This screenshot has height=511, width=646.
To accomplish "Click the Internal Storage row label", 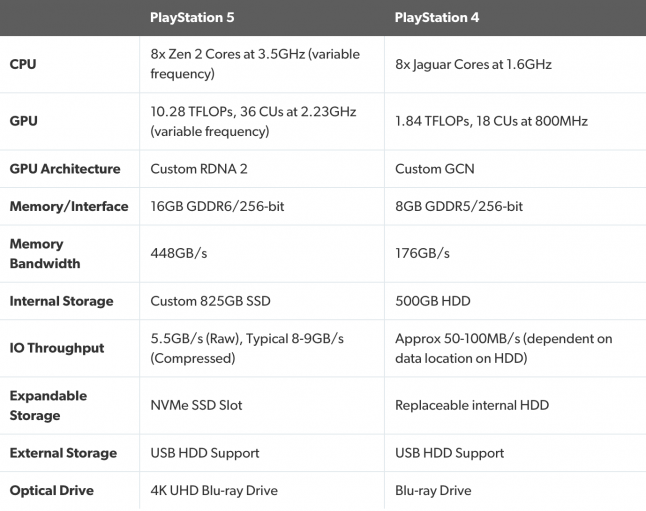I will click(x=62, y=301).
